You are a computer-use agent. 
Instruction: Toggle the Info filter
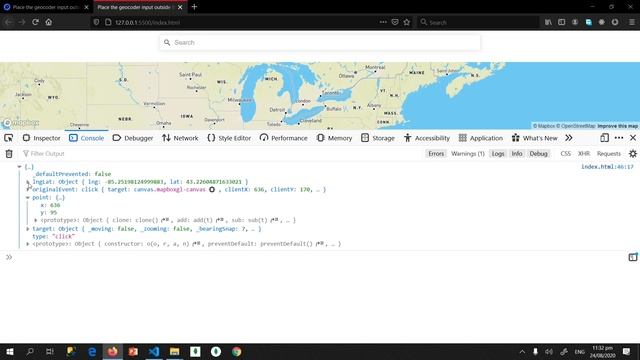click(517, 153)
